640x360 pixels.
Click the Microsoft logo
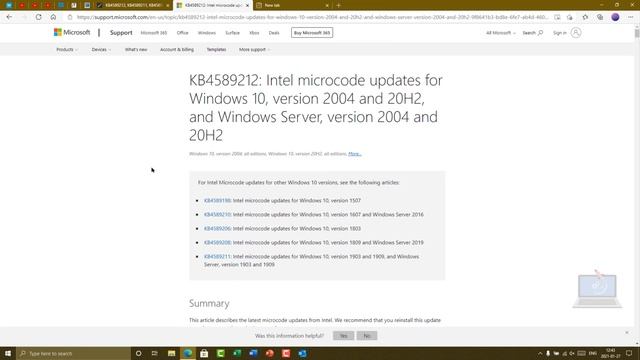pyautogui.click(x=72, y=32)
